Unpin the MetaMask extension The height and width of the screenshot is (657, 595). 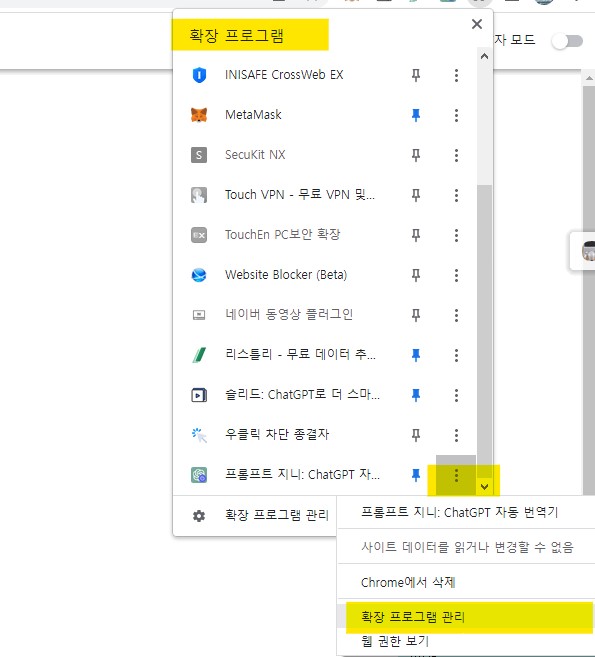point(416,115)
